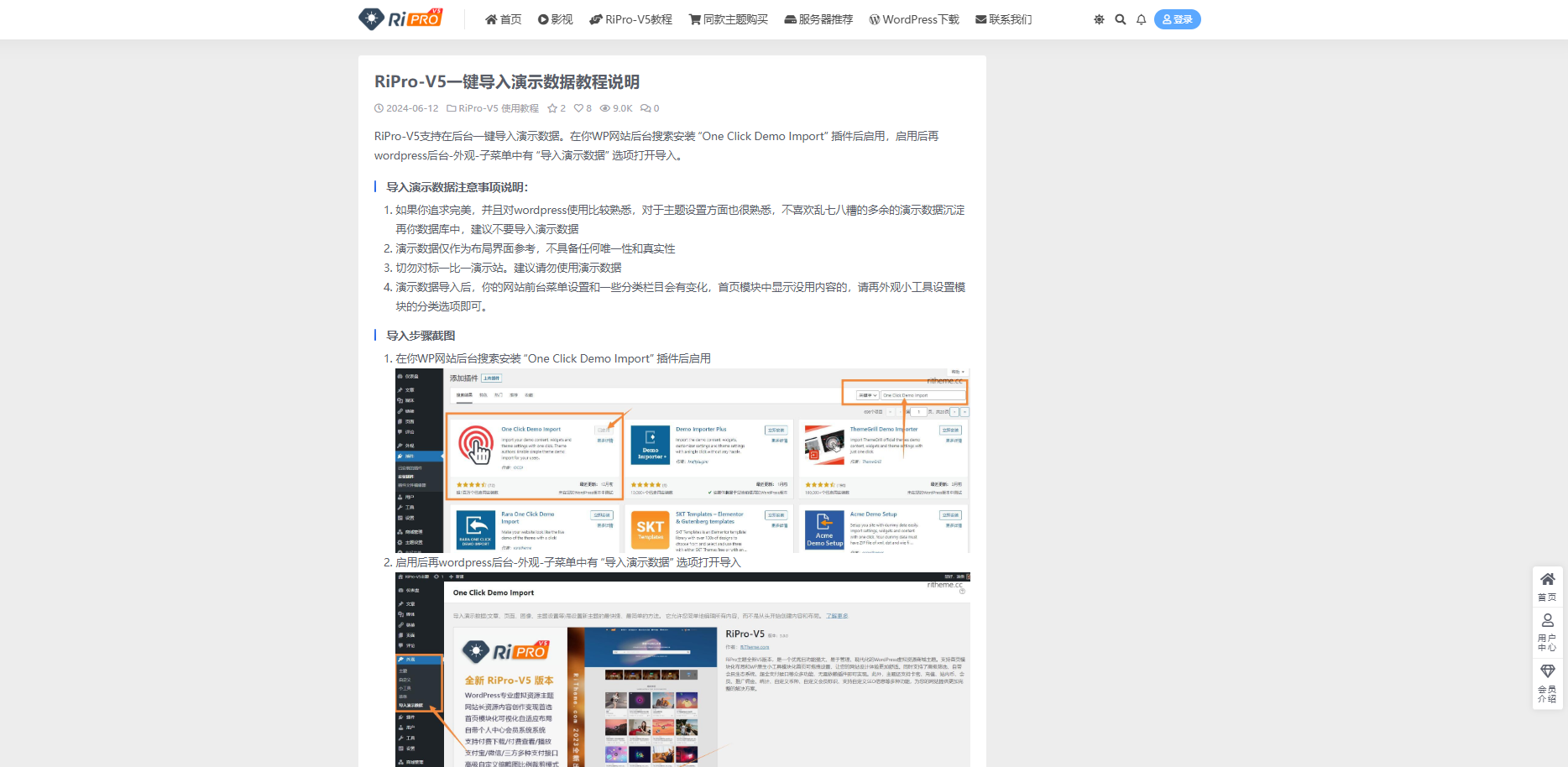This screenshot has width=1568, height=767.
Task: Click list item 演示数据仅作为布局界面参考
Action: pyautogui.click(x=536, y=248)
